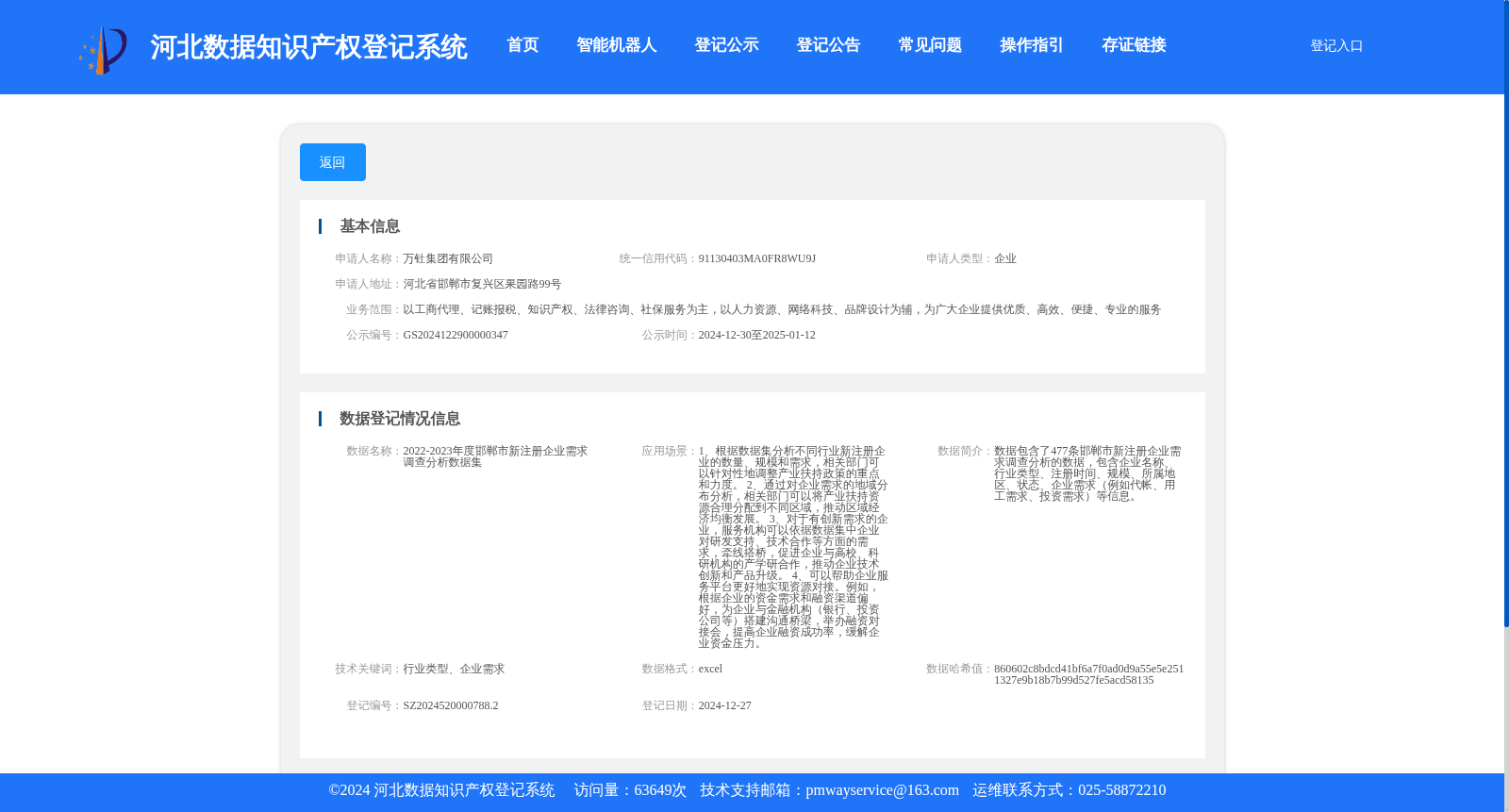Select registration number SZ2024520000788.2

451,705
